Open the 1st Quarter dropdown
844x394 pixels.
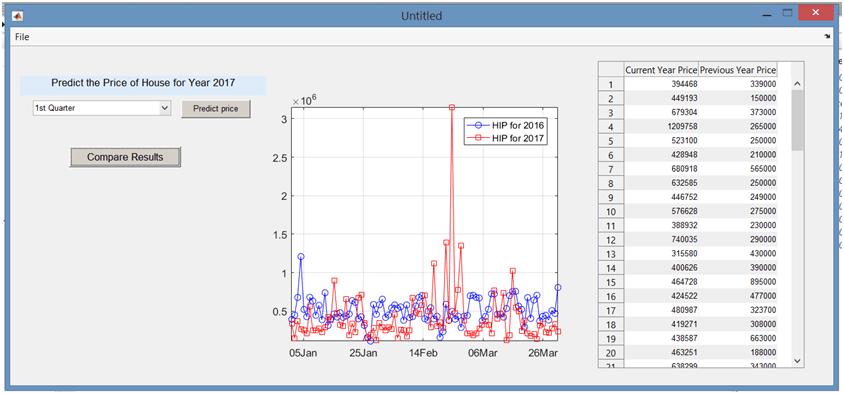pyautogui.click(x=102, y=108)
